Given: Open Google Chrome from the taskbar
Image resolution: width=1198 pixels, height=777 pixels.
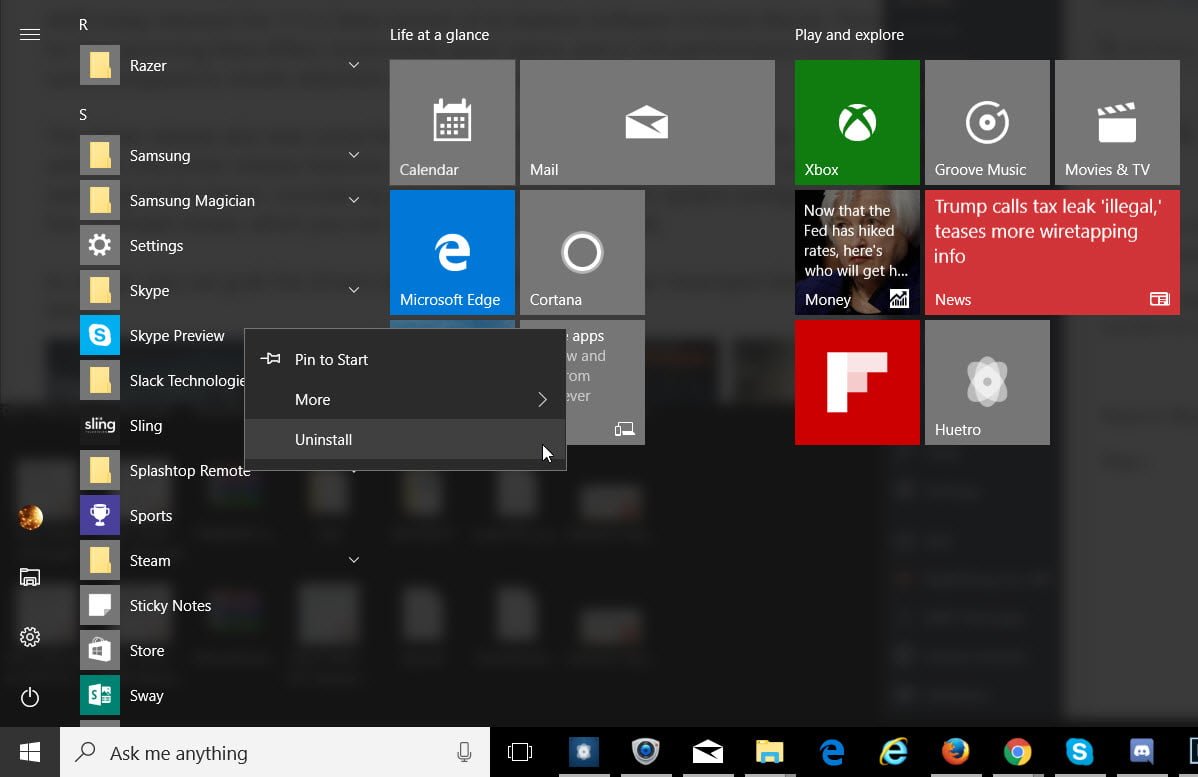Looking at the screenshot, I should point(1018,753).
